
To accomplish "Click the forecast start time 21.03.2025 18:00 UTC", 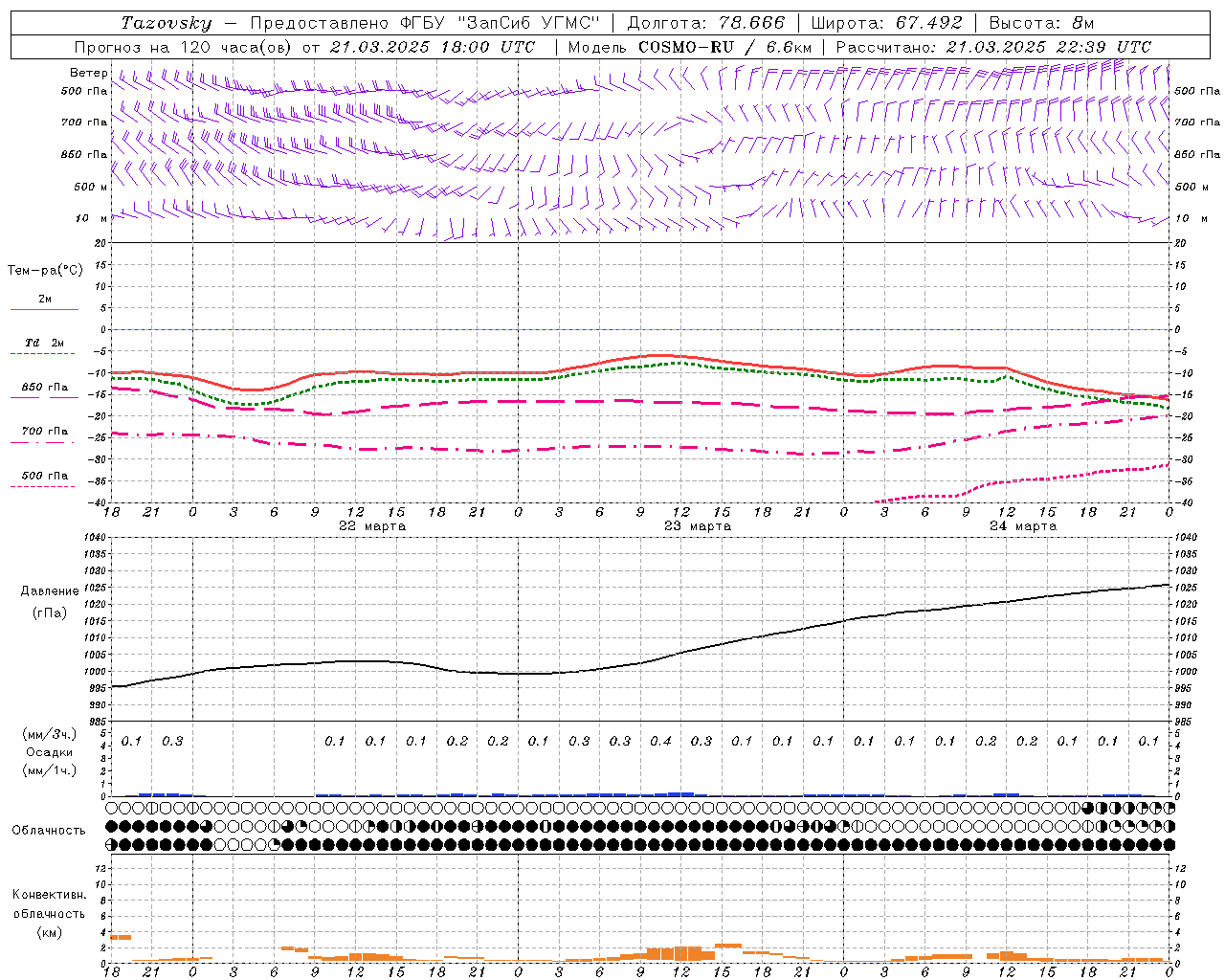I will 433,47.
